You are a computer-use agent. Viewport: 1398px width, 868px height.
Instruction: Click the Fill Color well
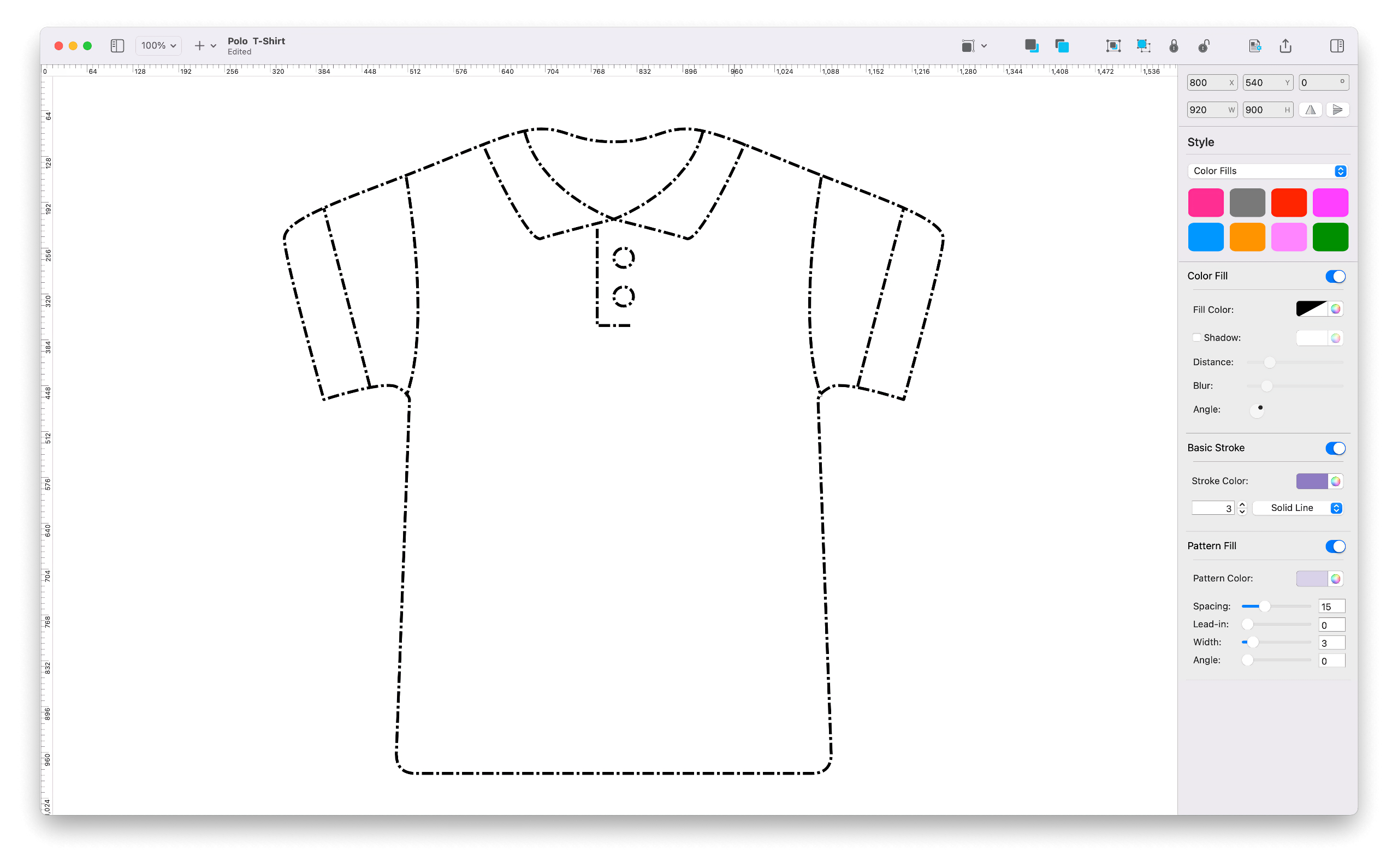pyautogui.click(x=1312, y=309)
